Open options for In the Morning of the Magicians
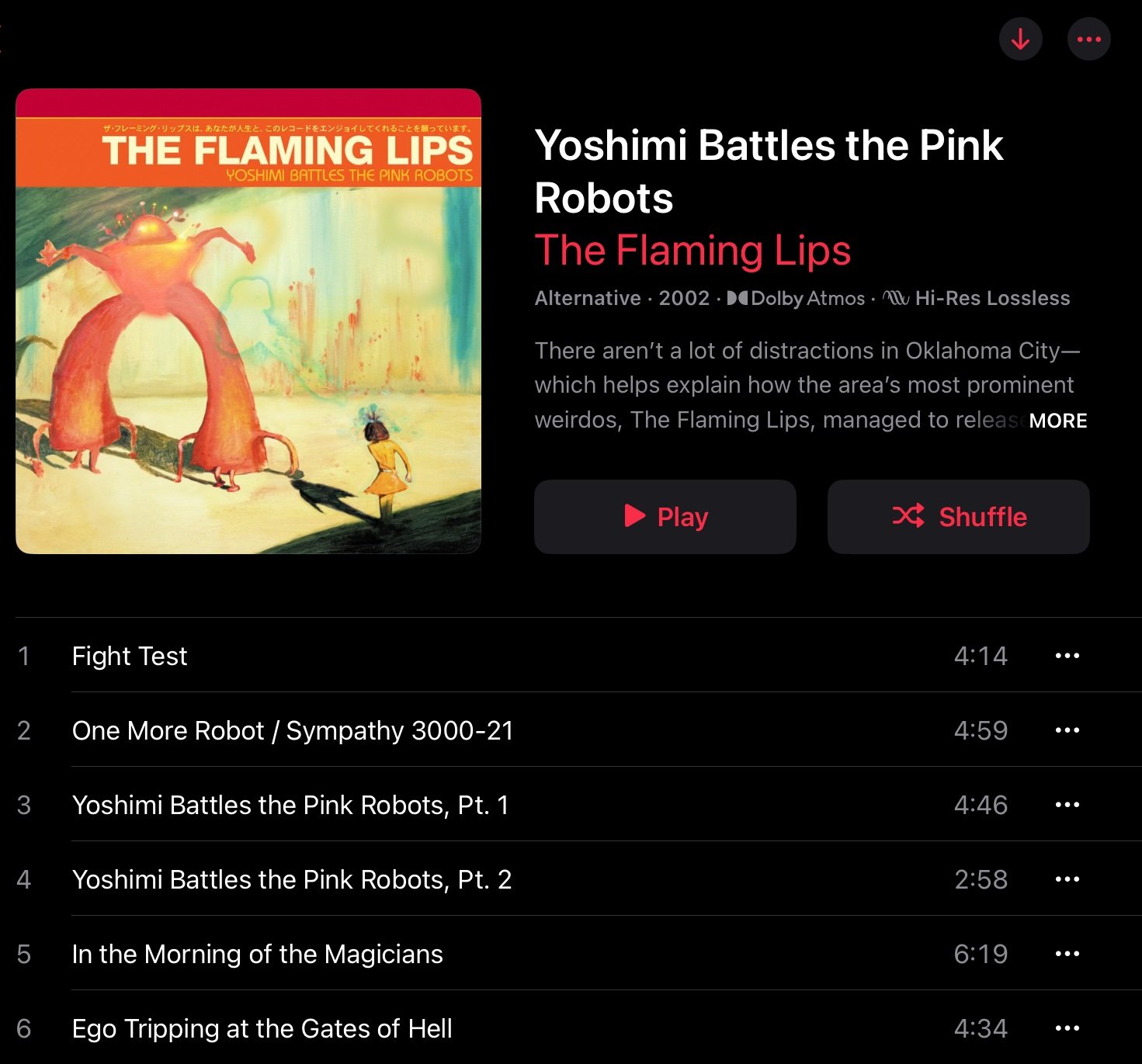1142x1064 pixels. coord(1067,954)
